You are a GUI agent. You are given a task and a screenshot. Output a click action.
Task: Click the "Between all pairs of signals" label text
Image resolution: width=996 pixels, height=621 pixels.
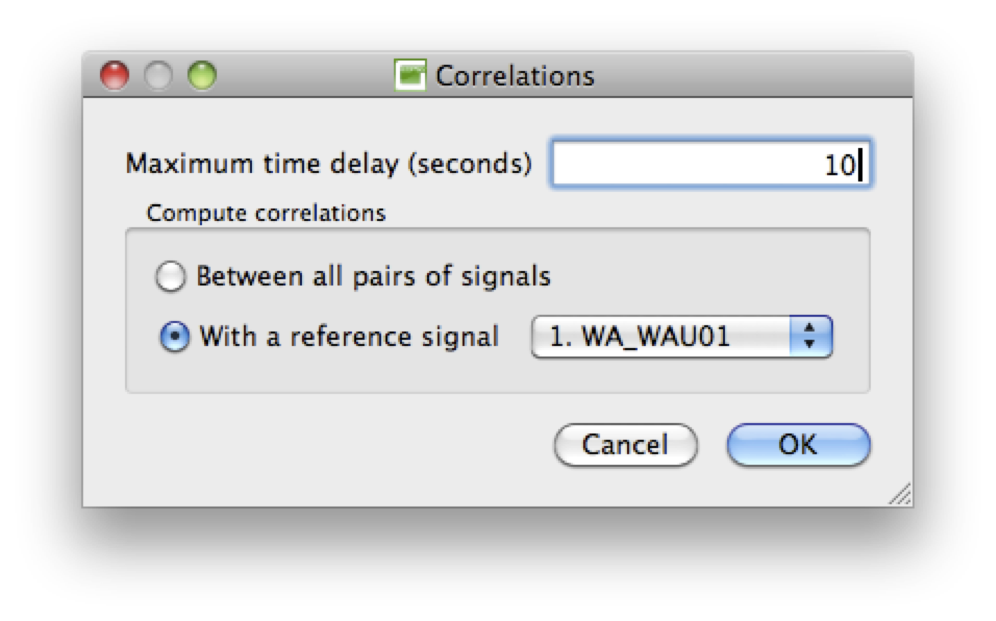click(x=373, y=277)
